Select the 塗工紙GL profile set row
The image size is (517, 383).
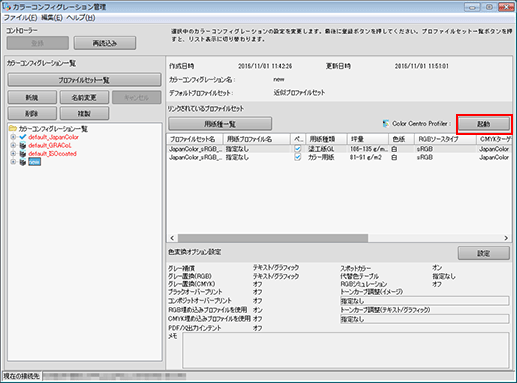pos(339,149)
